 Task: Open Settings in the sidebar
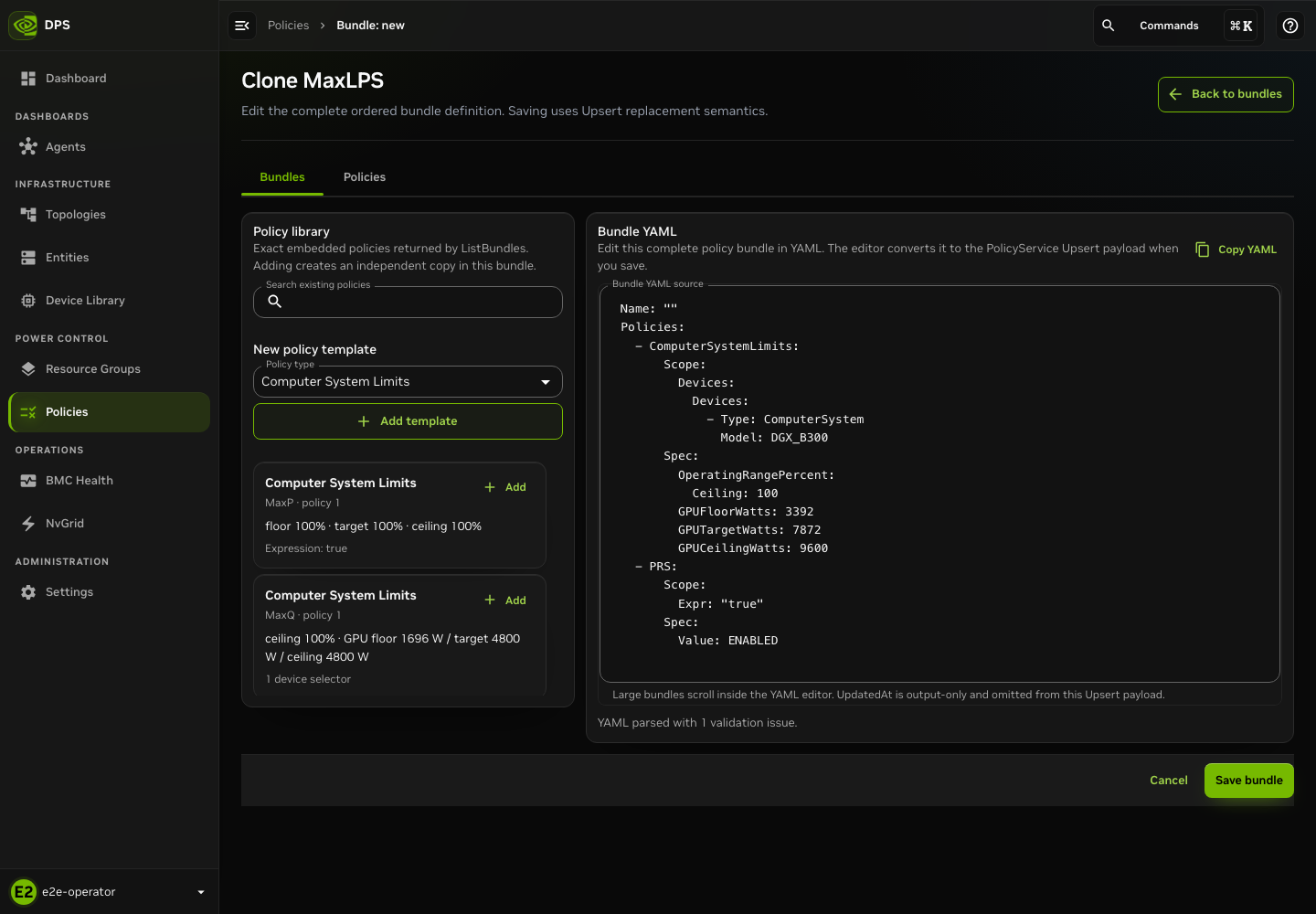pyautogui.click(x=110, y=592)
